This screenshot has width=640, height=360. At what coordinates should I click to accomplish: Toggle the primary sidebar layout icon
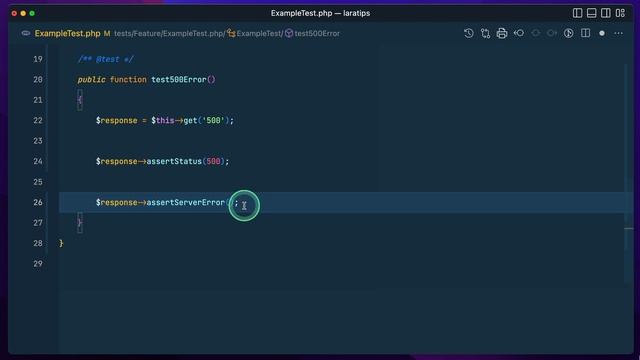577,13
